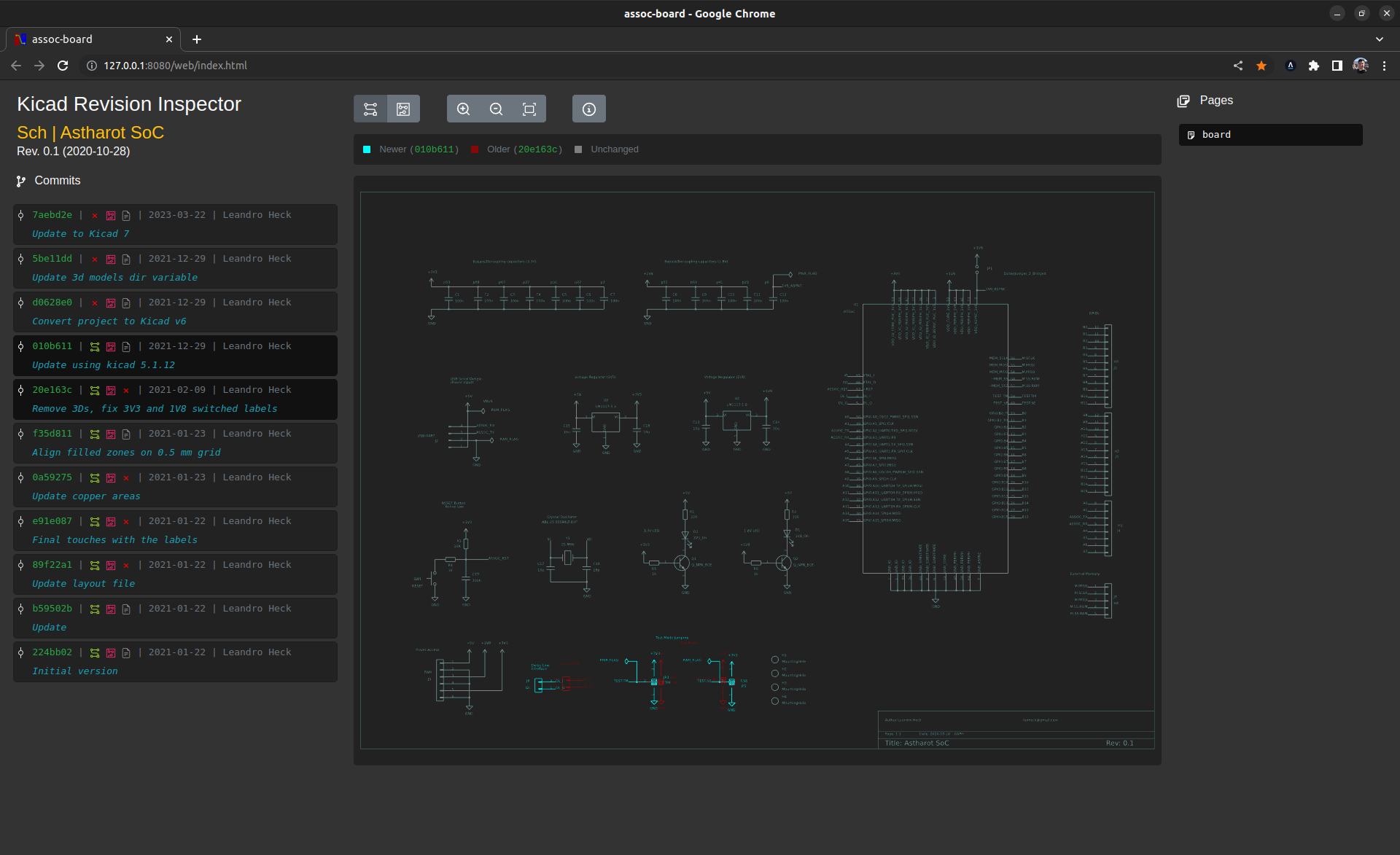Open the Chrome extensions puzzle menu

pyautogui.click(x=1314, y=66)
